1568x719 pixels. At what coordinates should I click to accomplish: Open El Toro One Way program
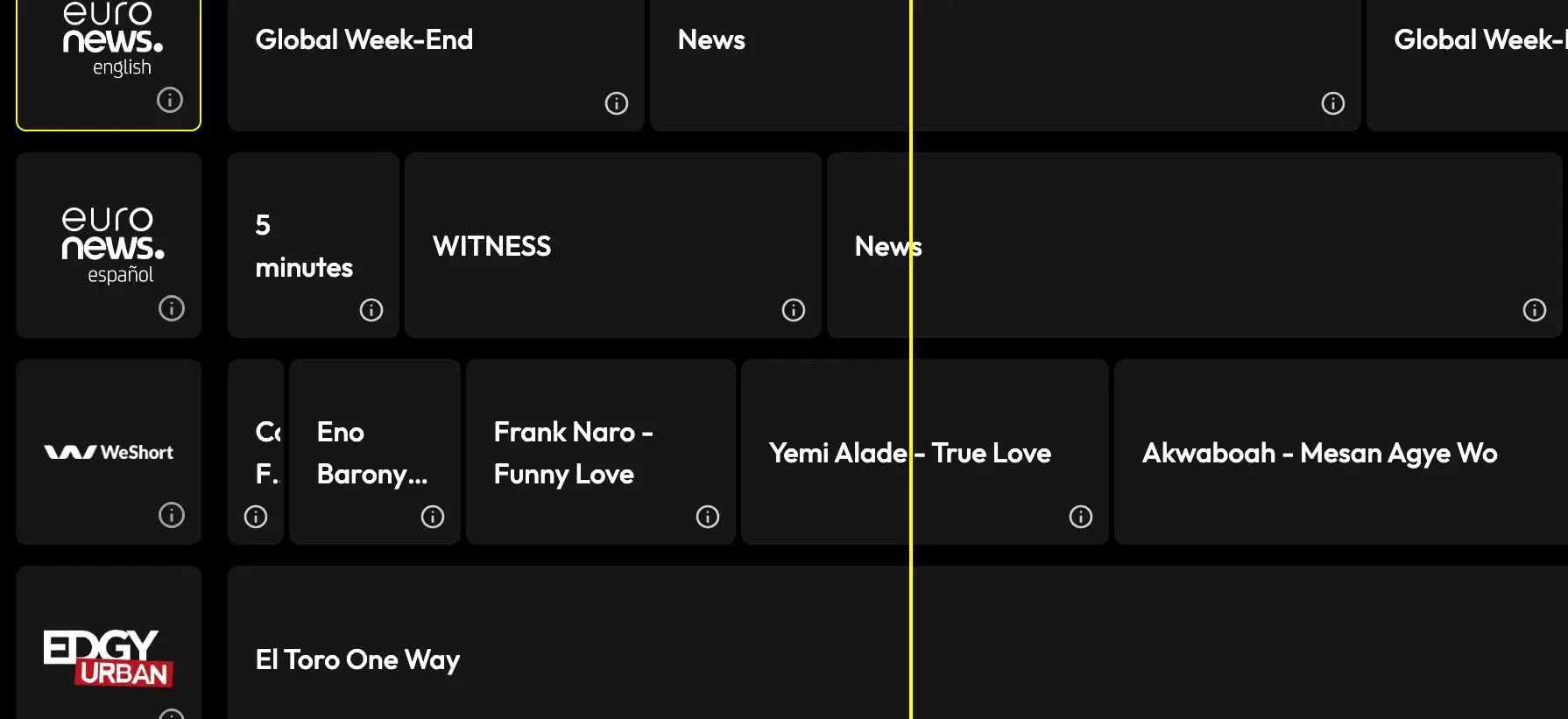pyautogui.click(x=357, y=659)
